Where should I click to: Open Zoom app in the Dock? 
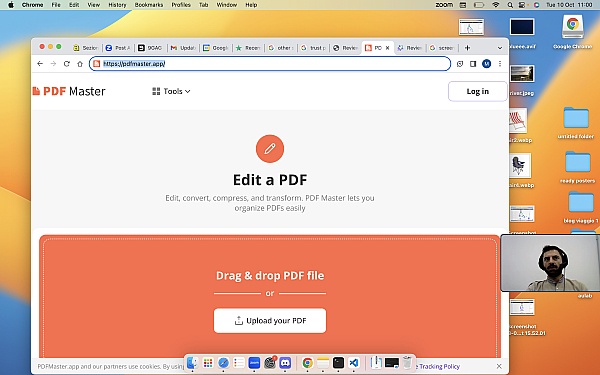[x=254, y=362]
